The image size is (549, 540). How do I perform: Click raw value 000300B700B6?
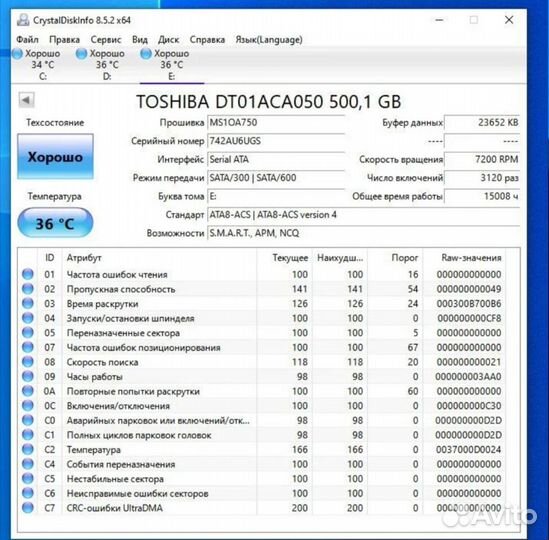[468, 304]
